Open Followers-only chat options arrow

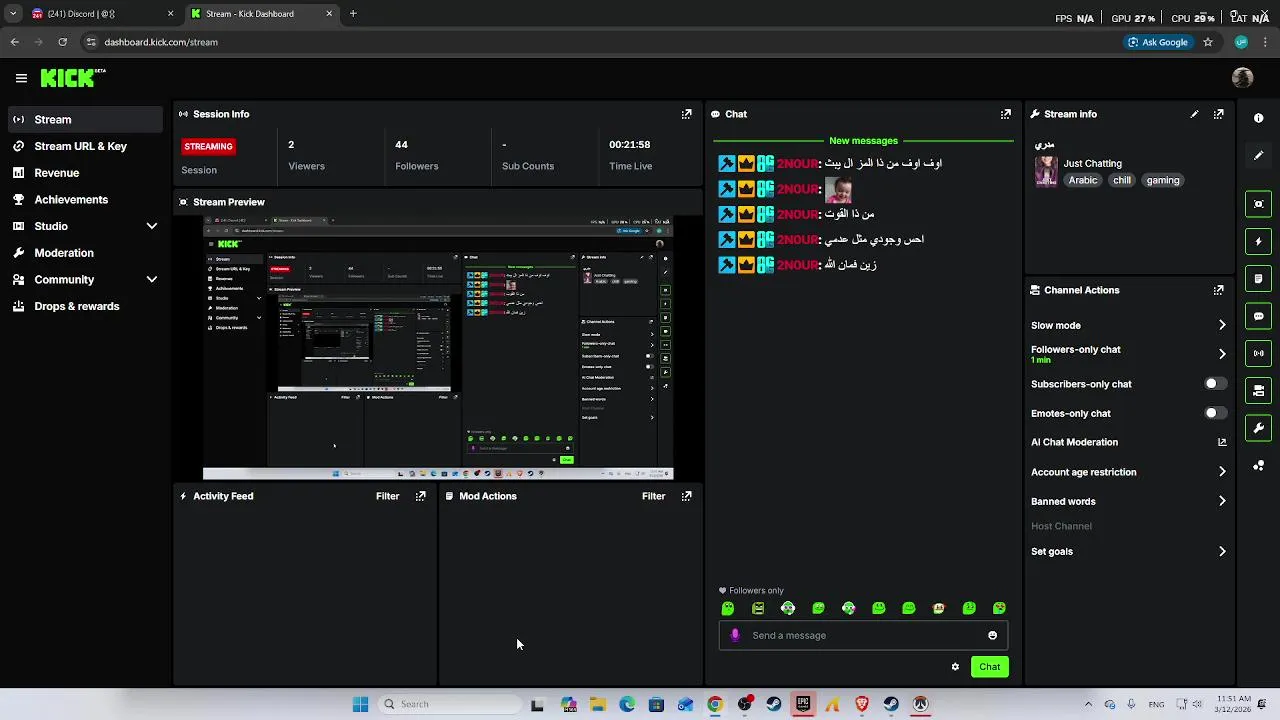coord(1222,354)
